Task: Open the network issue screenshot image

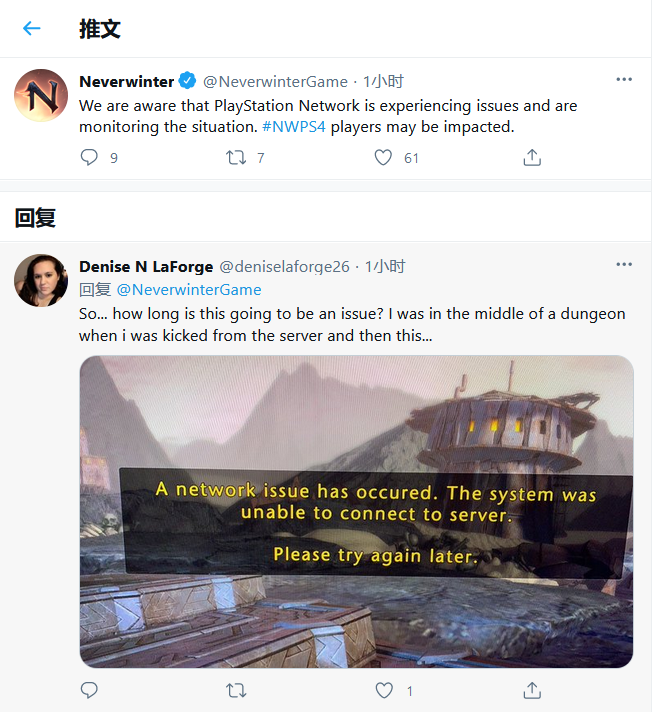Action: pos(356,511)
